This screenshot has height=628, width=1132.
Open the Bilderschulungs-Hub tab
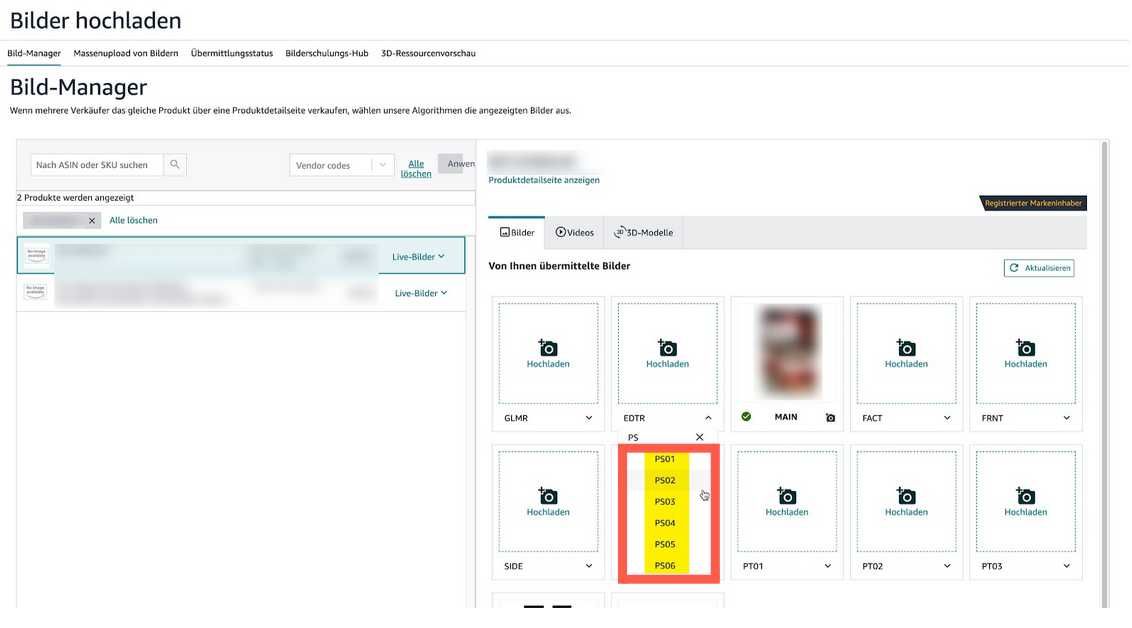[x=326, y=53]
